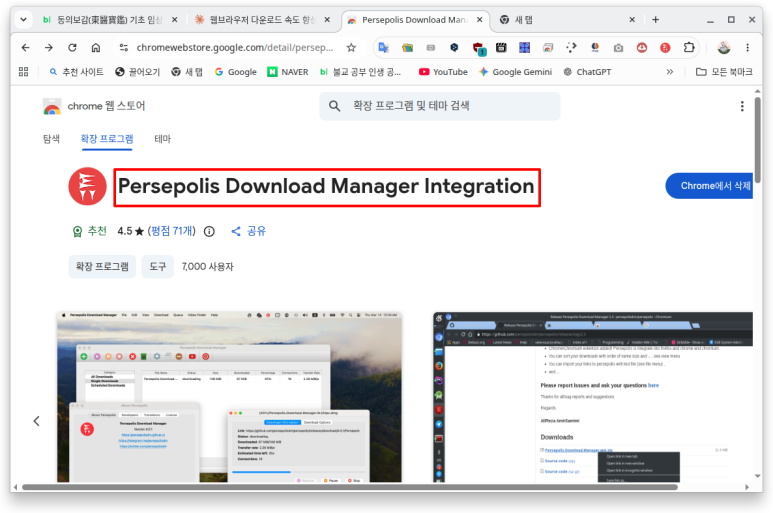Open the 추천 사이트 bookmark
The height and width of the screenshot is (513, 773).
pos(76,72)
